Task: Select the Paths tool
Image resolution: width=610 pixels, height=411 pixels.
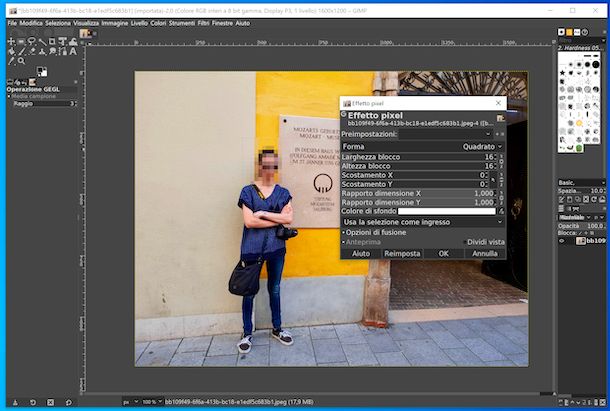Action: (x=62, y=51)
